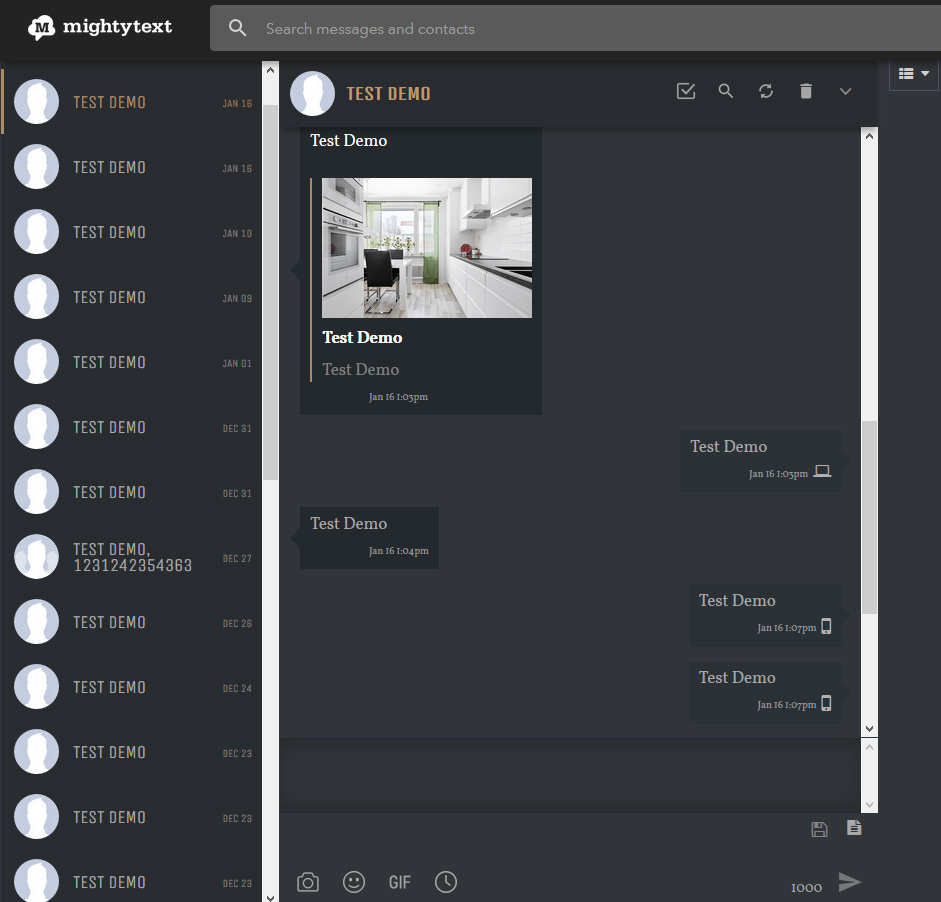This screenshot has width=941, height=902.
Task: Open the emoji picker smiley icon
Action: 353,882
